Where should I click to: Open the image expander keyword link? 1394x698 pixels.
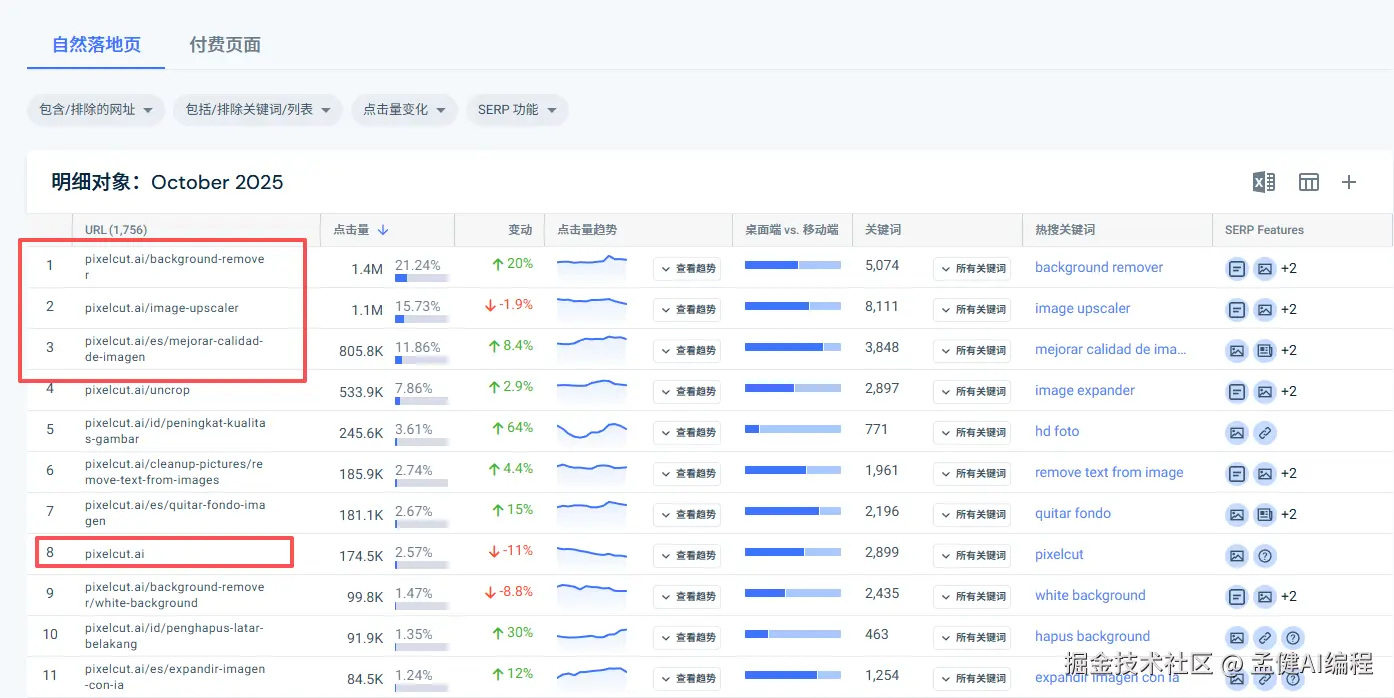point(1085,390)
